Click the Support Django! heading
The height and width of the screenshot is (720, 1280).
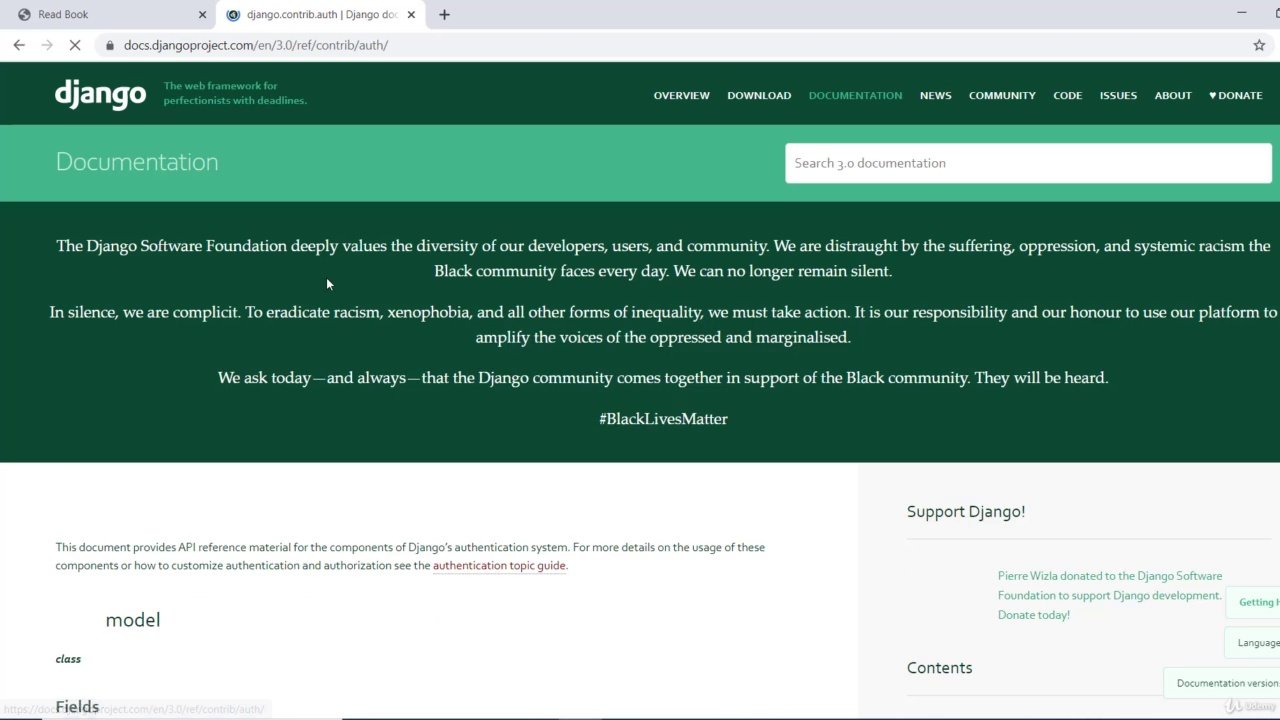pyautogui.click(x=966, y=511)
